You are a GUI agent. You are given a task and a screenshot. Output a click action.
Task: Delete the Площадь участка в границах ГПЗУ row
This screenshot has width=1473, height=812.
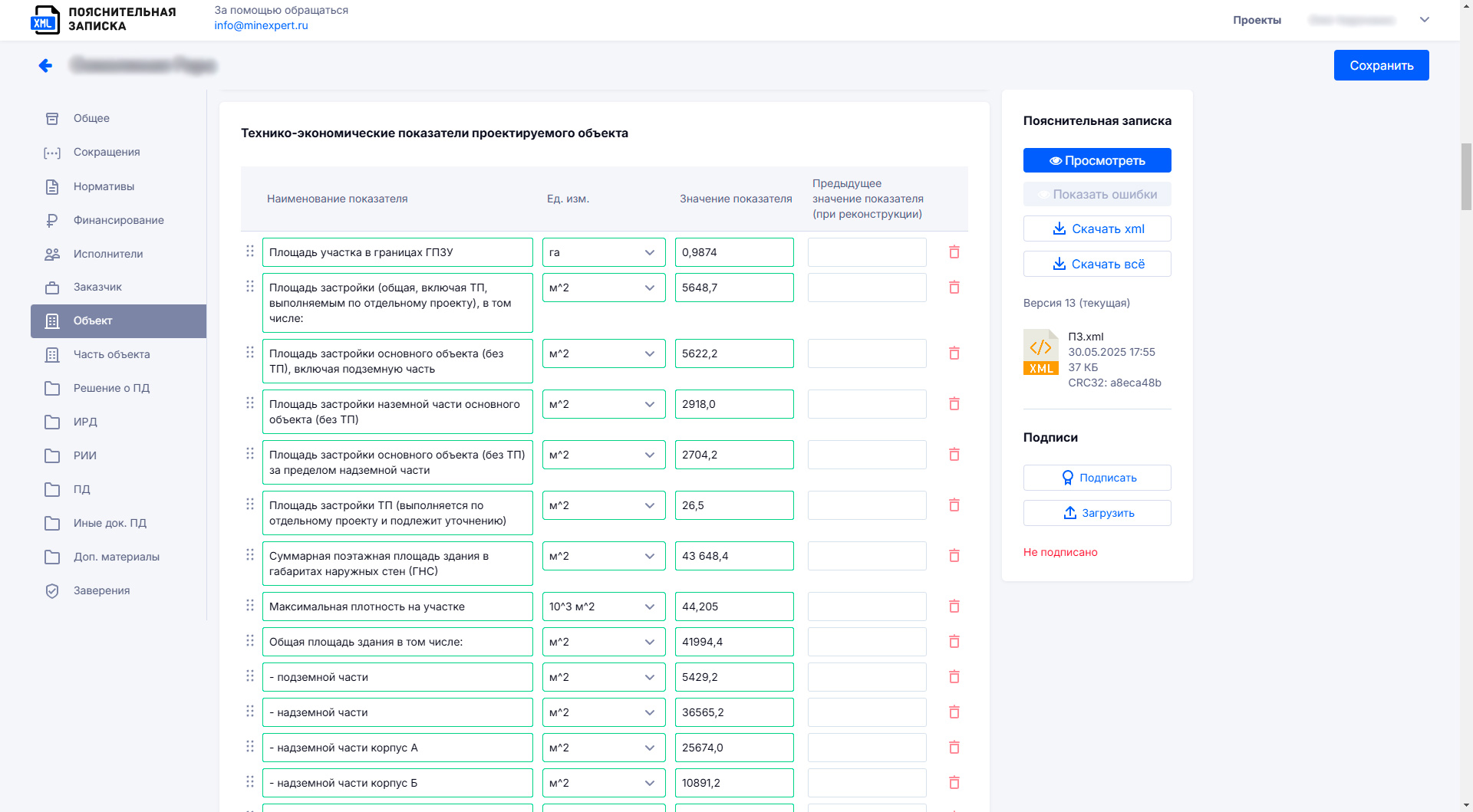coord(954,252)
